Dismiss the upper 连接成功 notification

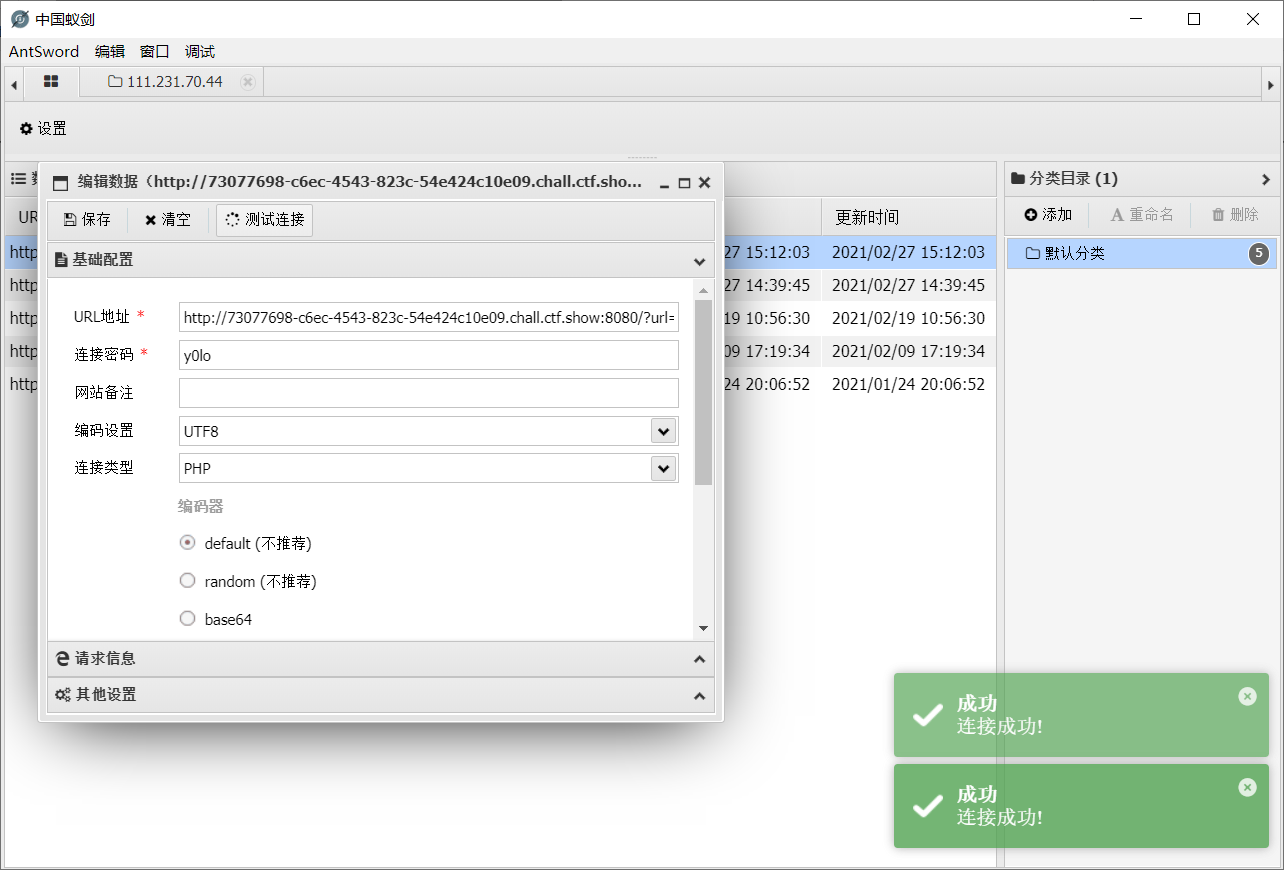pyautogui.click(x=1247, y=696)
